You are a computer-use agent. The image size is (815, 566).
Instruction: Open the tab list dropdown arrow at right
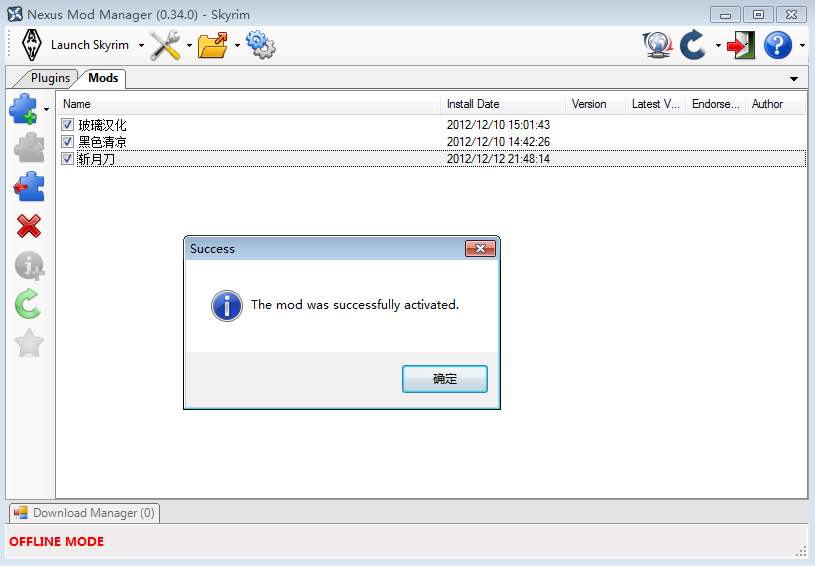pos(794,79)
